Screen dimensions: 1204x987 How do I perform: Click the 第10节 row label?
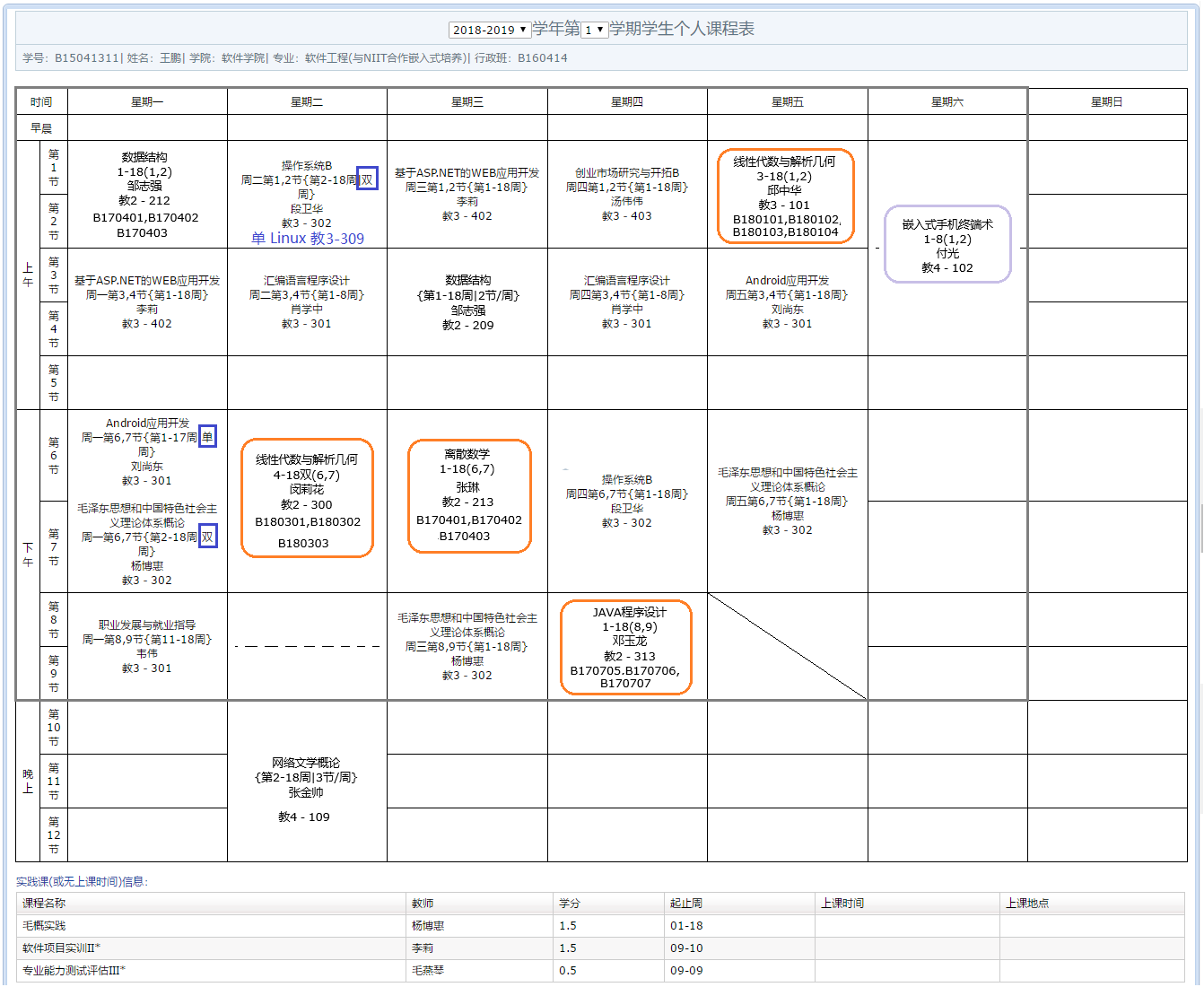click(x=54, y=728)
